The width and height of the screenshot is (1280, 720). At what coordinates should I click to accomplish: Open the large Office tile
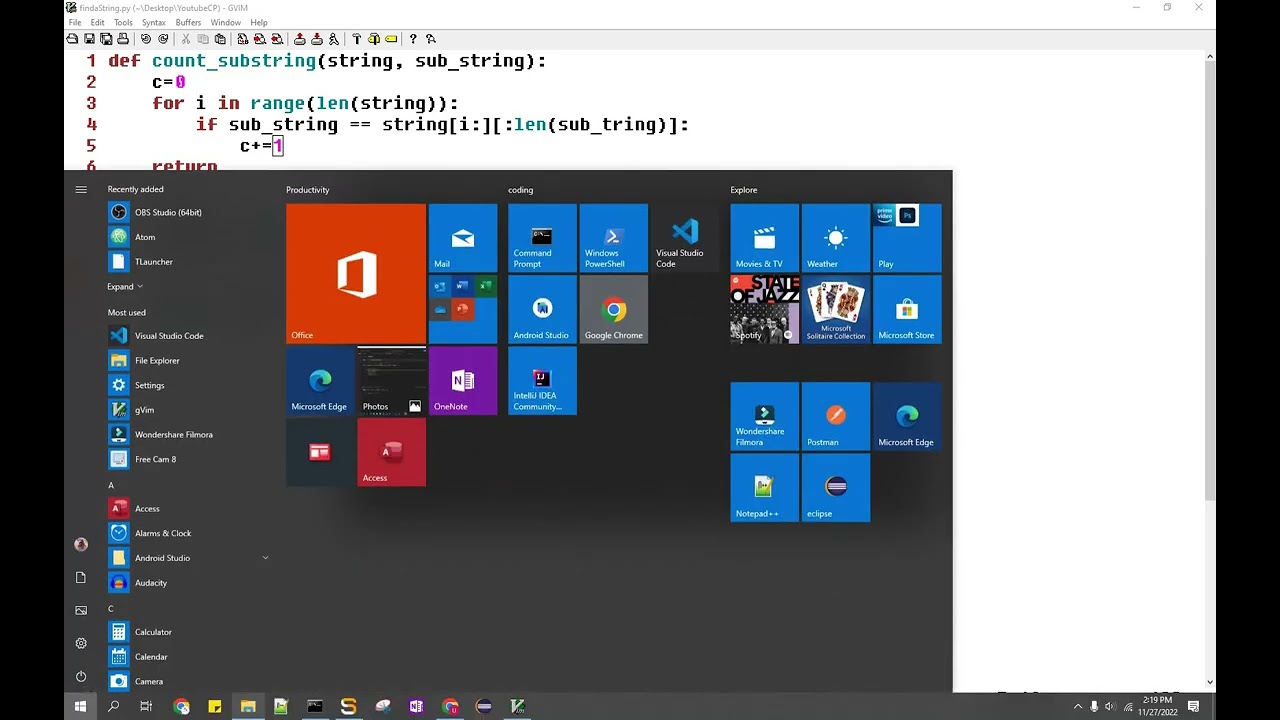coord(356,274)
